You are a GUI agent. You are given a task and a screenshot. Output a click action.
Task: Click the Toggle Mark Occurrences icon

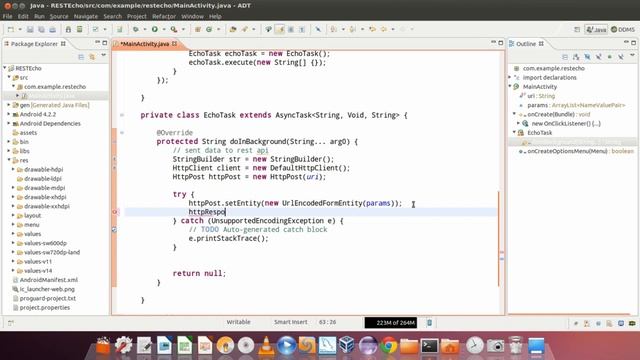[280, 29]
